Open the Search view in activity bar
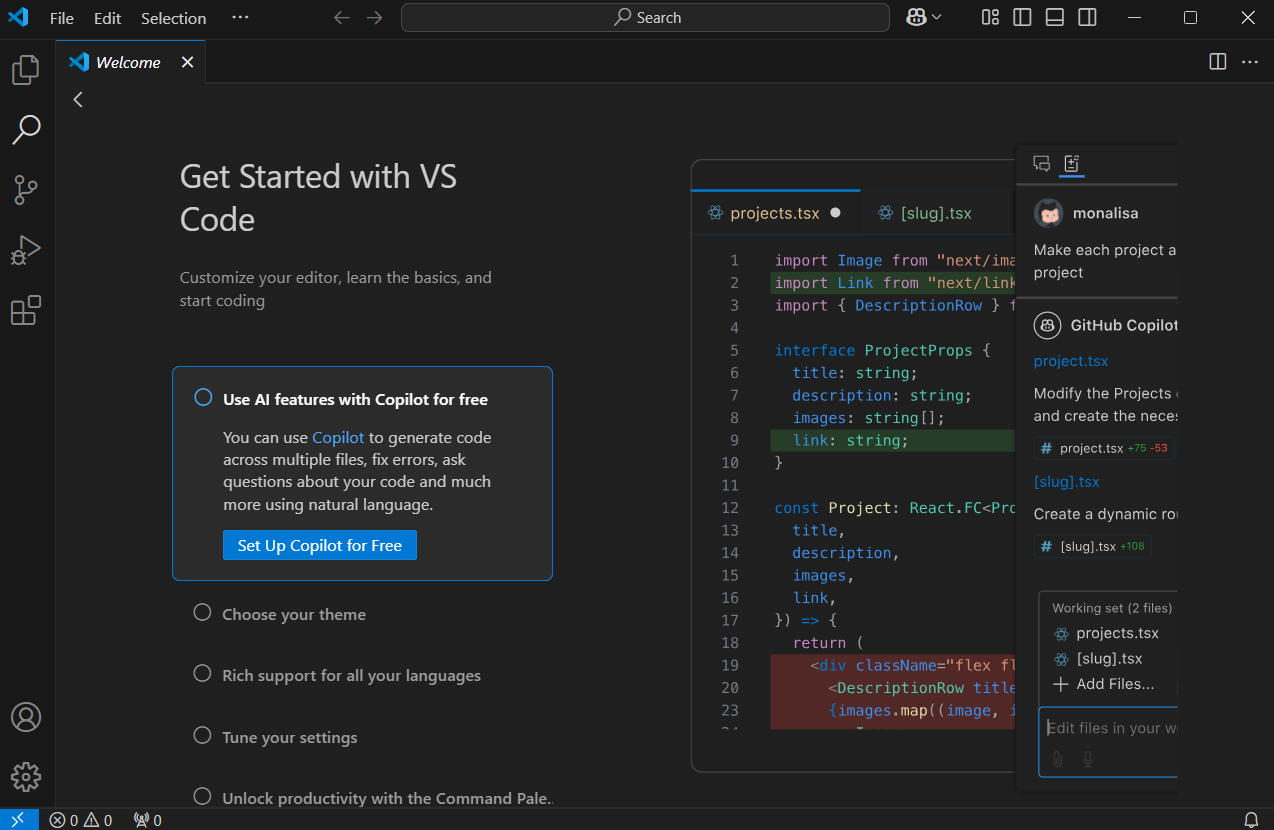Screen dimensions: 1274x830 [x=26, y=129]
